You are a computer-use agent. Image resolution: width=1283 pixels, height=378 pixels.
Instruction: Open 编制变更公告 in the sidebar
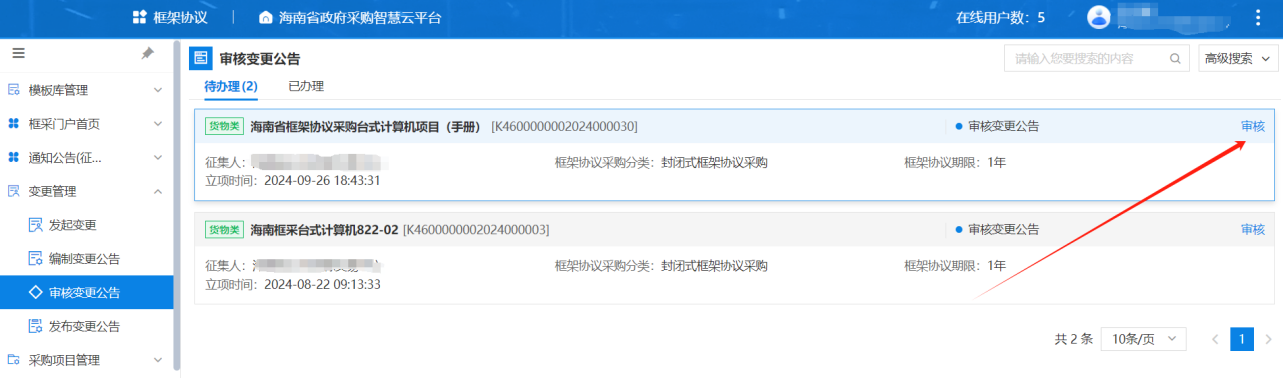pos(85,259)
